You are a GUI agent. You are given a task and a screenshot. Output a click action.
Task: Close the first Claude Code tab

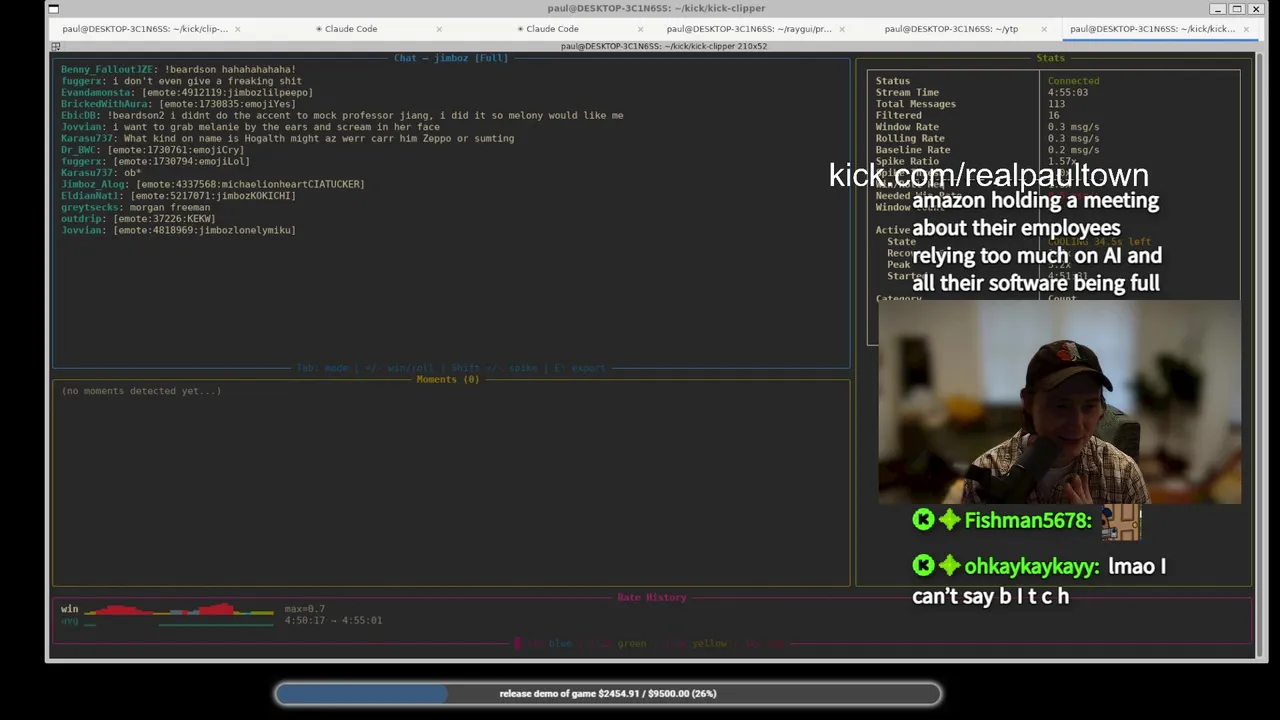439,29
